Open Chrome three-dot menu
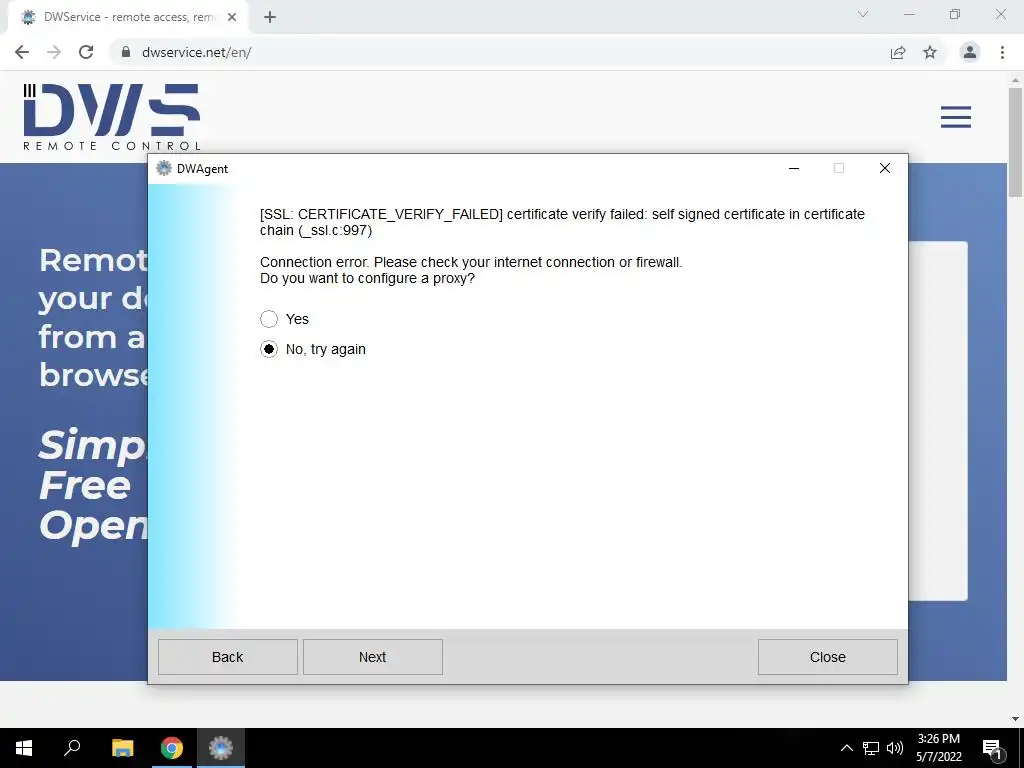This screenshot has width=1024, height=768. tap(1002, 52)
